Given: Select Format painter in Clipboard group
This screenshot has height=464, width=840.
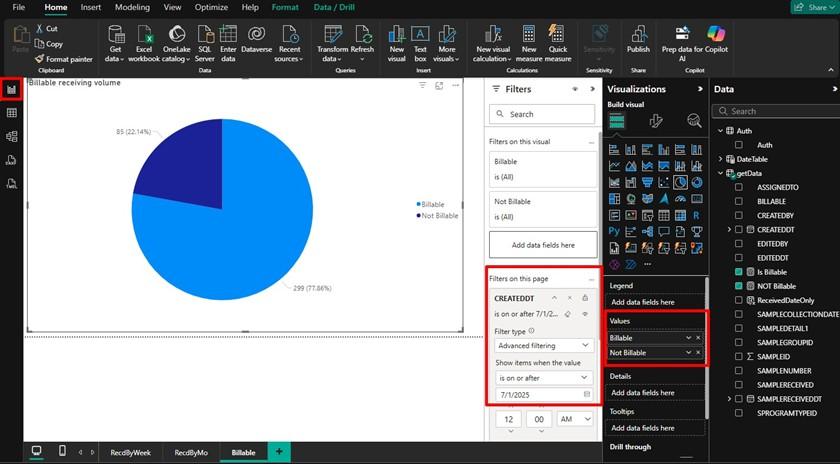Looking at the screenshot, I should [68, 59].
